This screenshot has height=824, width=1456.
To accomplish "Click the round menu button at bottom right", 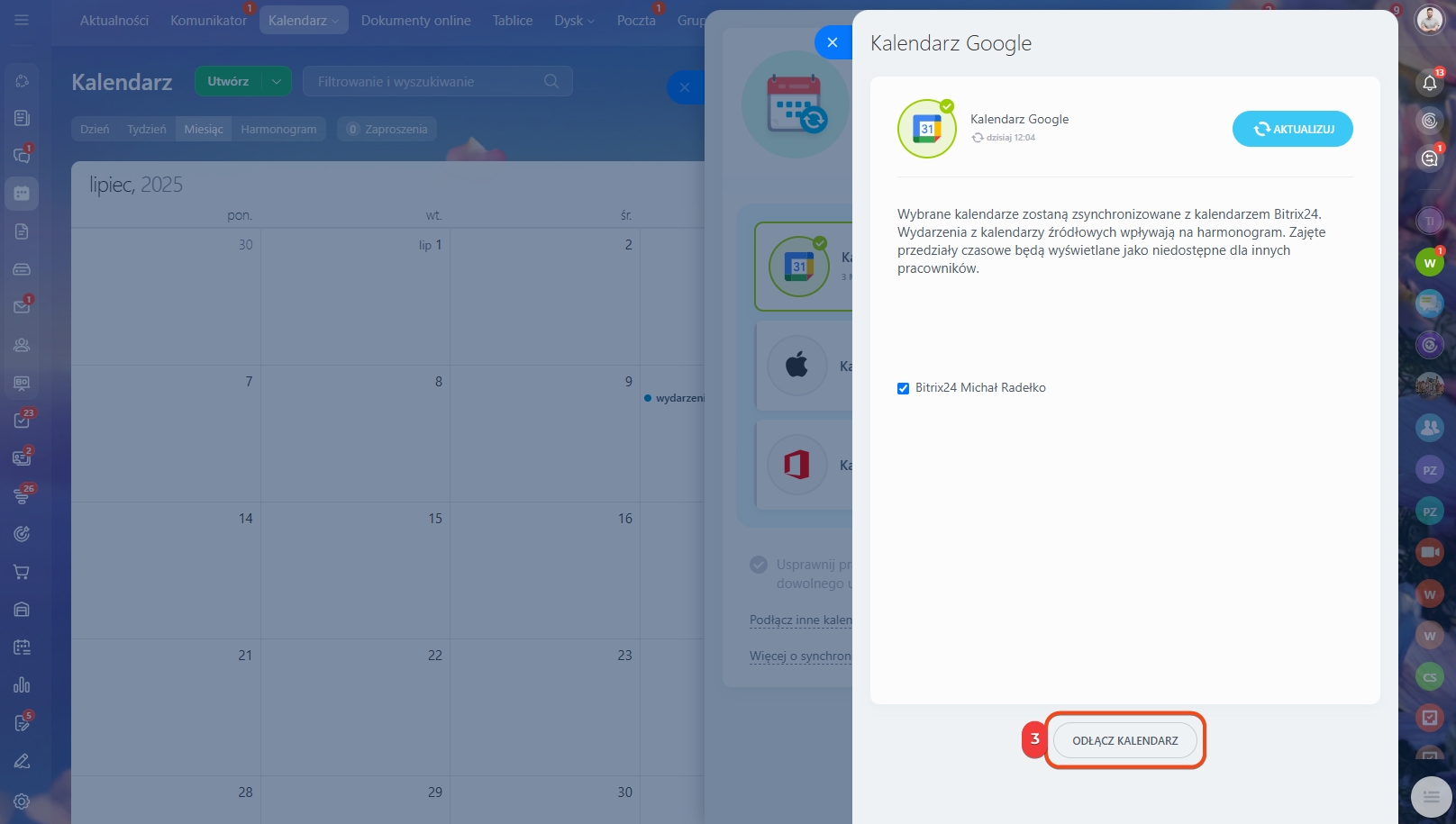I will click(x=1431, y=796).
